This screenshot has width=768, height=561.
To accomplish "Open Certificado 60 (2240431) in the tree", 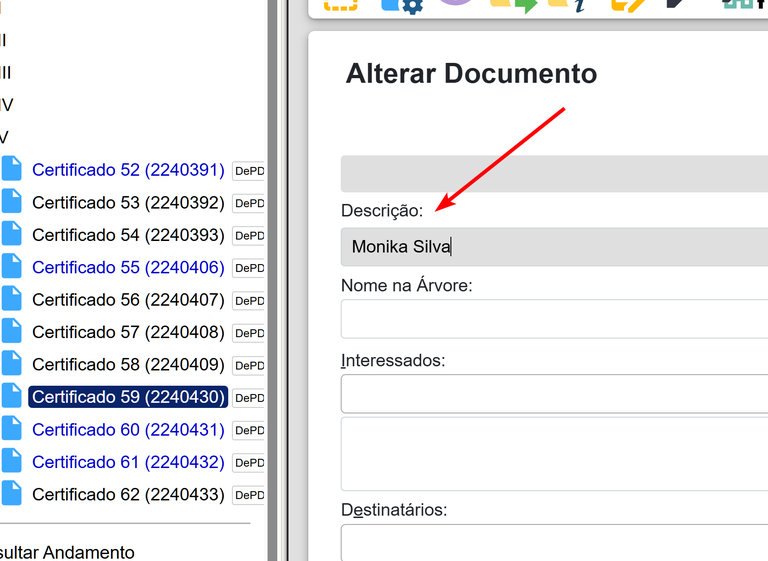I will tap(128, 429).
